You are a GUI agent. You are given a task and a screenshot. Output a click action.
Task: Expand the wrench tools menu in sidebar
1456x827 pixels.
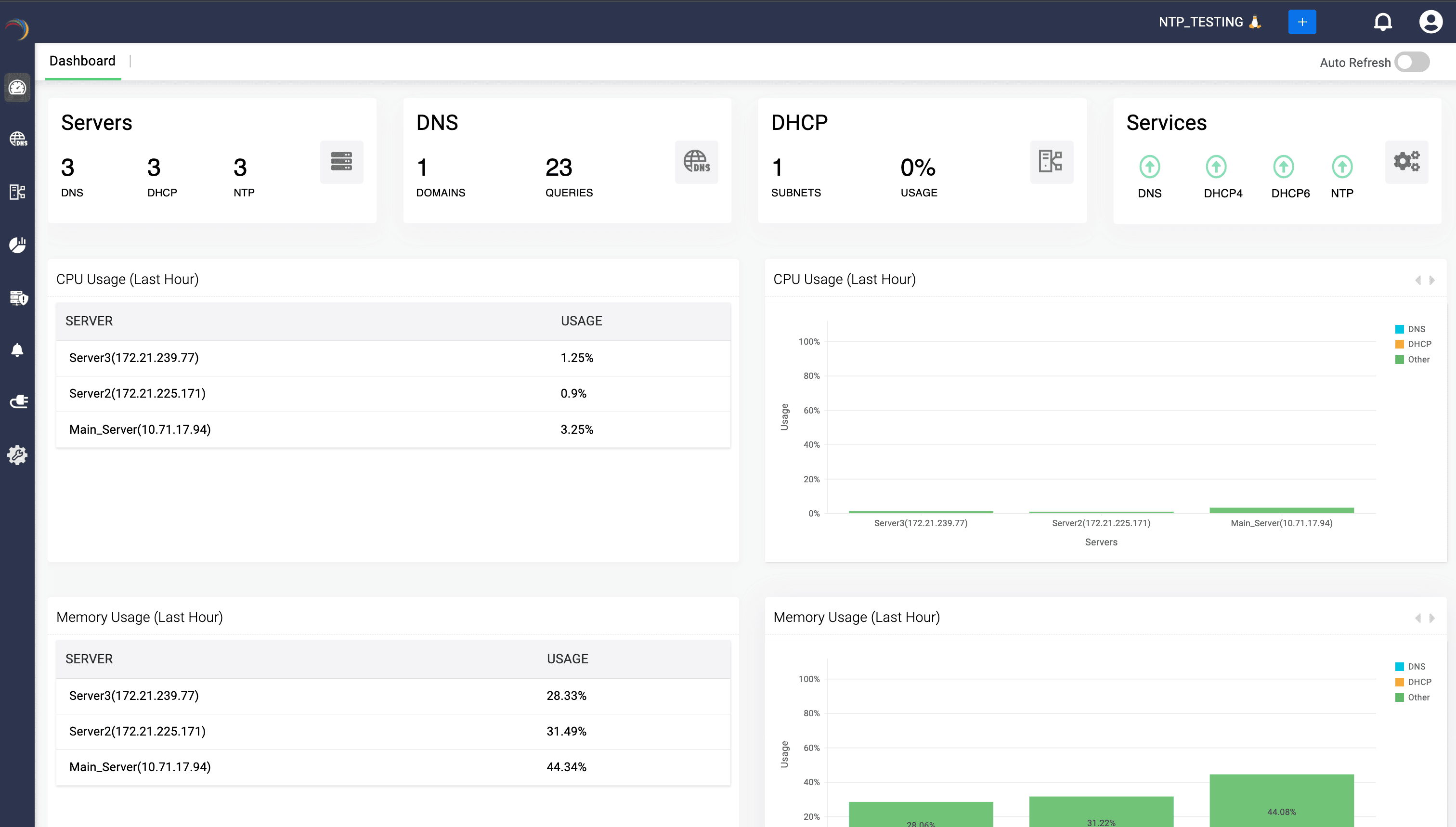pos(17,454)
